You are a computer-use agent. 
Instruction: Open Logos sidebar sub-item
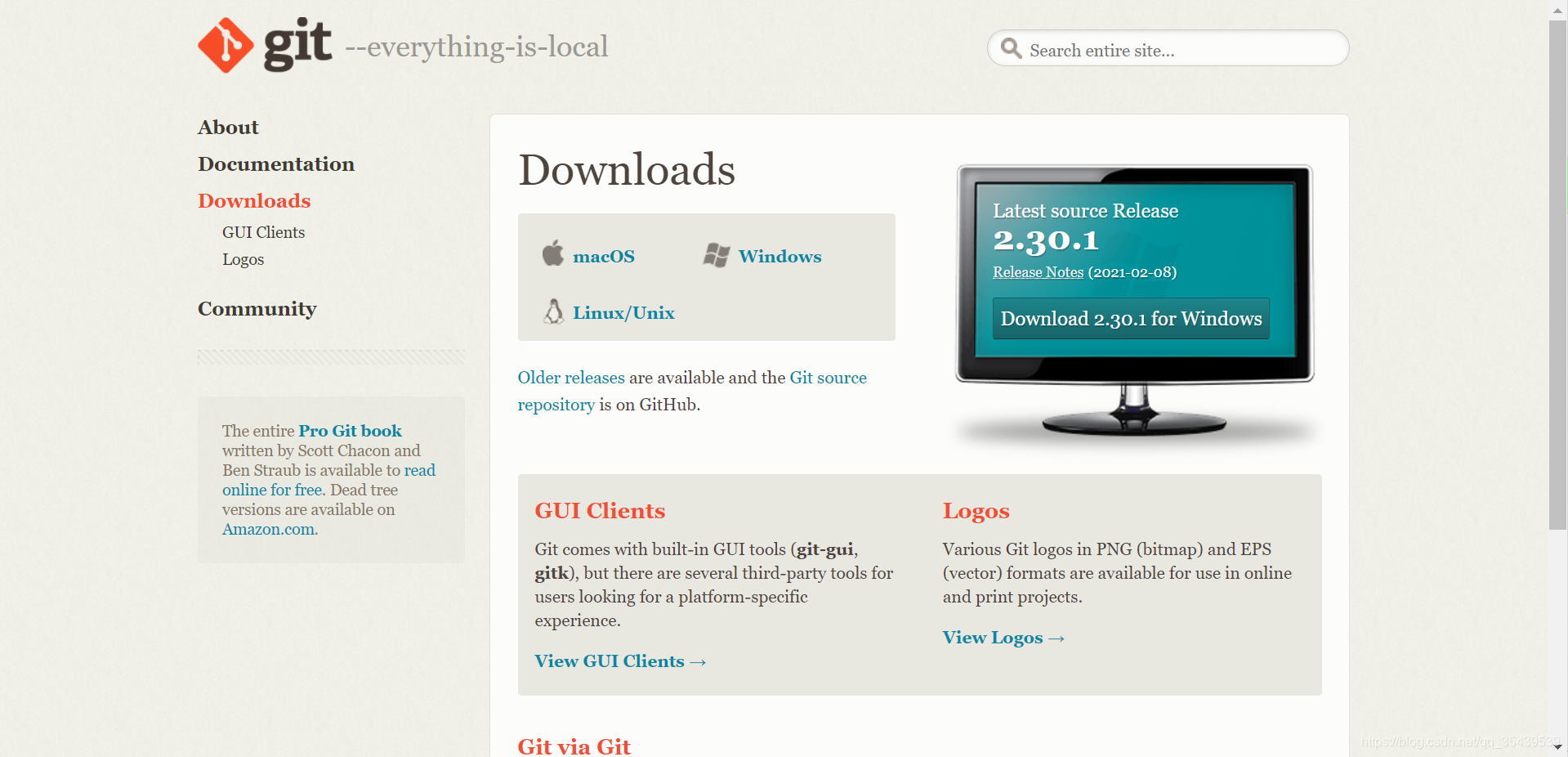[x=243, y=259]
